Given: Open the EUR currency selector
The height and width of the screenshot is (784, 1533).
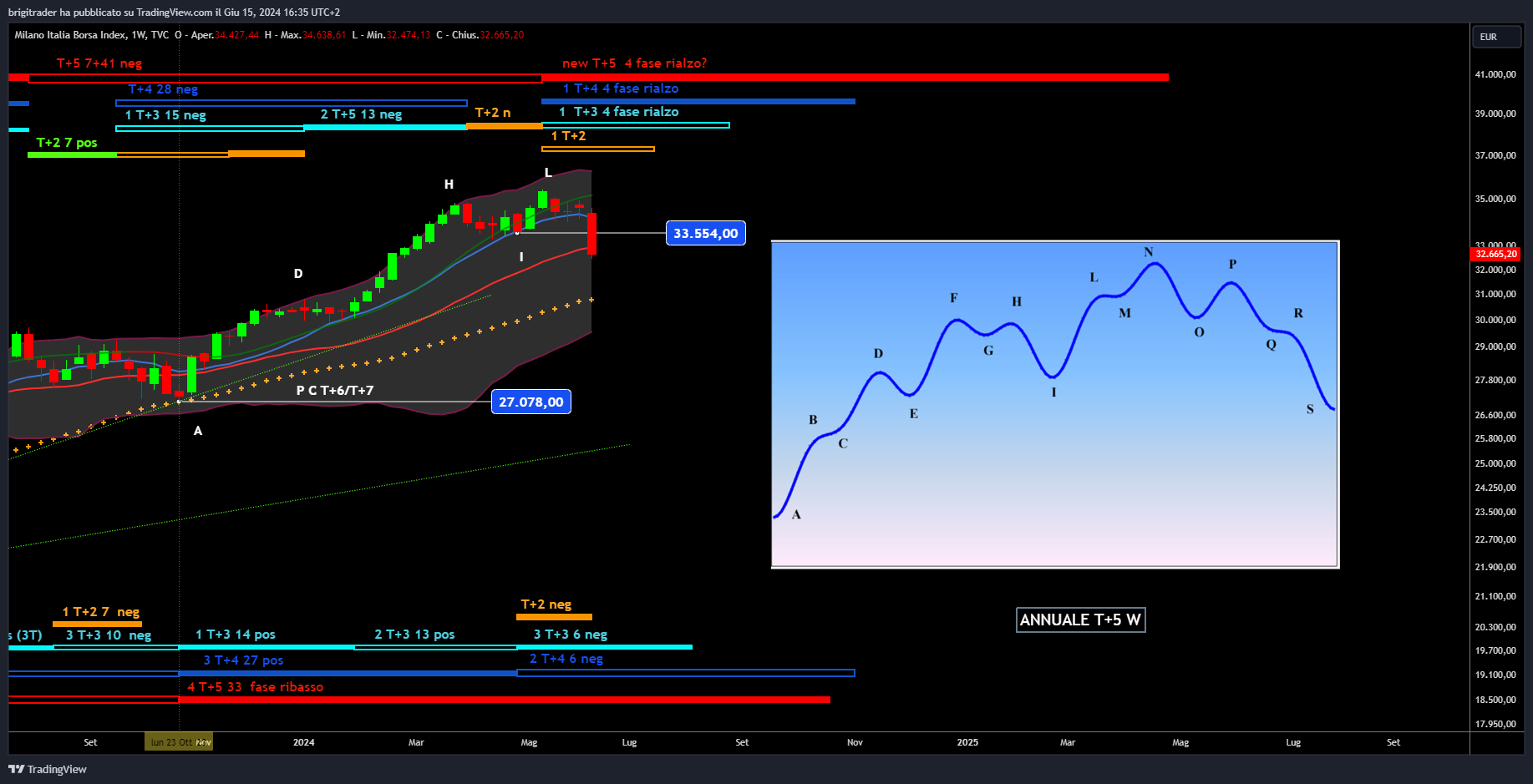Looking at the screenshot, I should tap(1495, 37).
